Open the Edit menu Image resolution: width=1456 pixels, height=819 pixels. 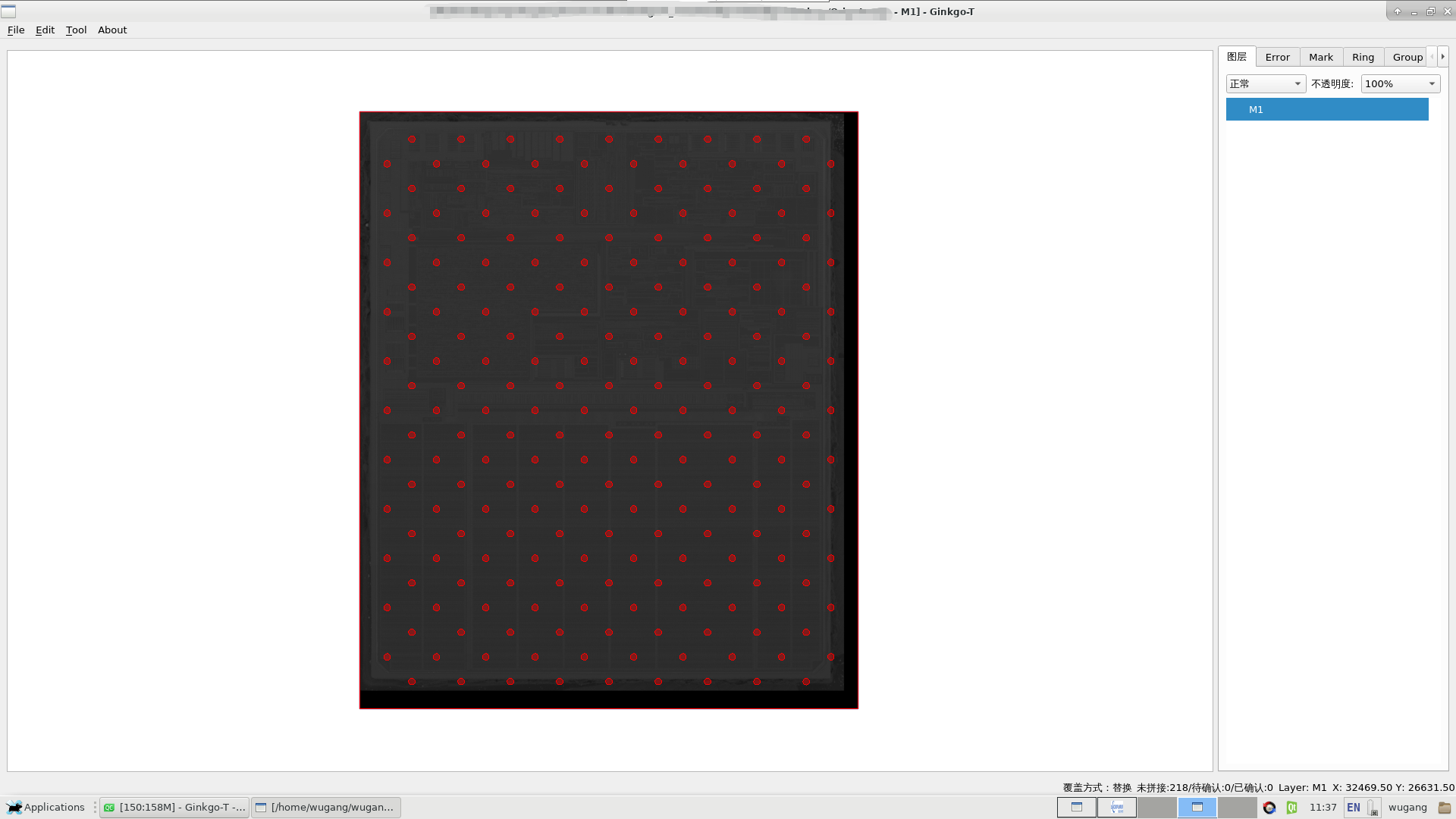(x=45, y=30)
